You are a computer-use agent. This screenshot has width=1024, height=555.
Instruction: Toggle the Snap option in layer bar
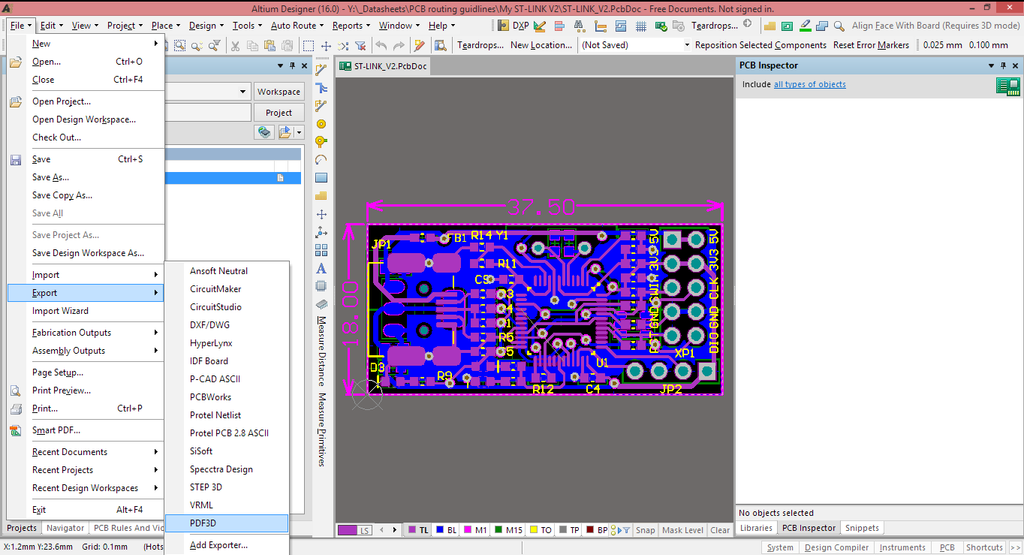click(x=645, y=530)
